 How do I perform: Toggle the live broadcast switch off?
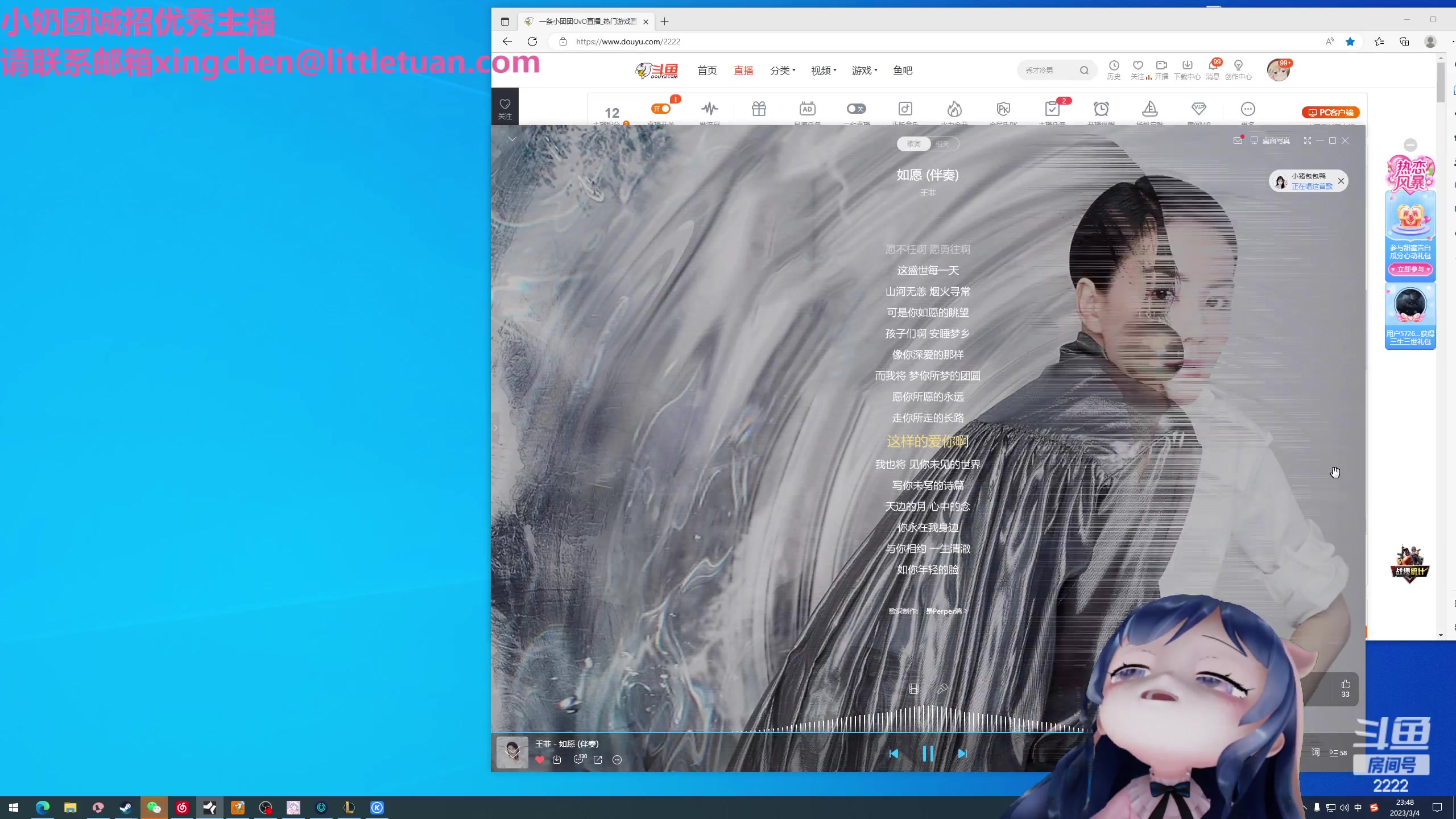[661, 109]
